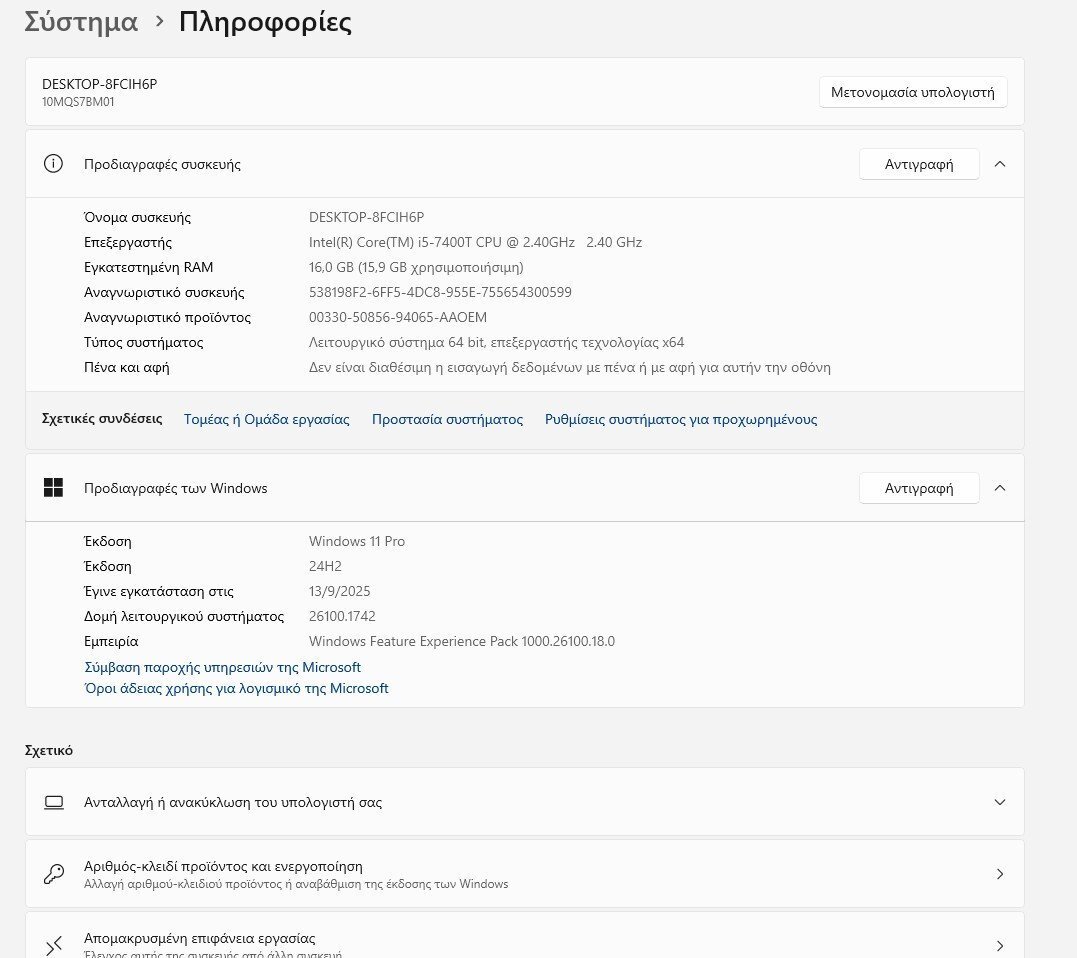Copy device specs with Αντιγραφή button
The image size is (1077, 958).
(919, 164)
